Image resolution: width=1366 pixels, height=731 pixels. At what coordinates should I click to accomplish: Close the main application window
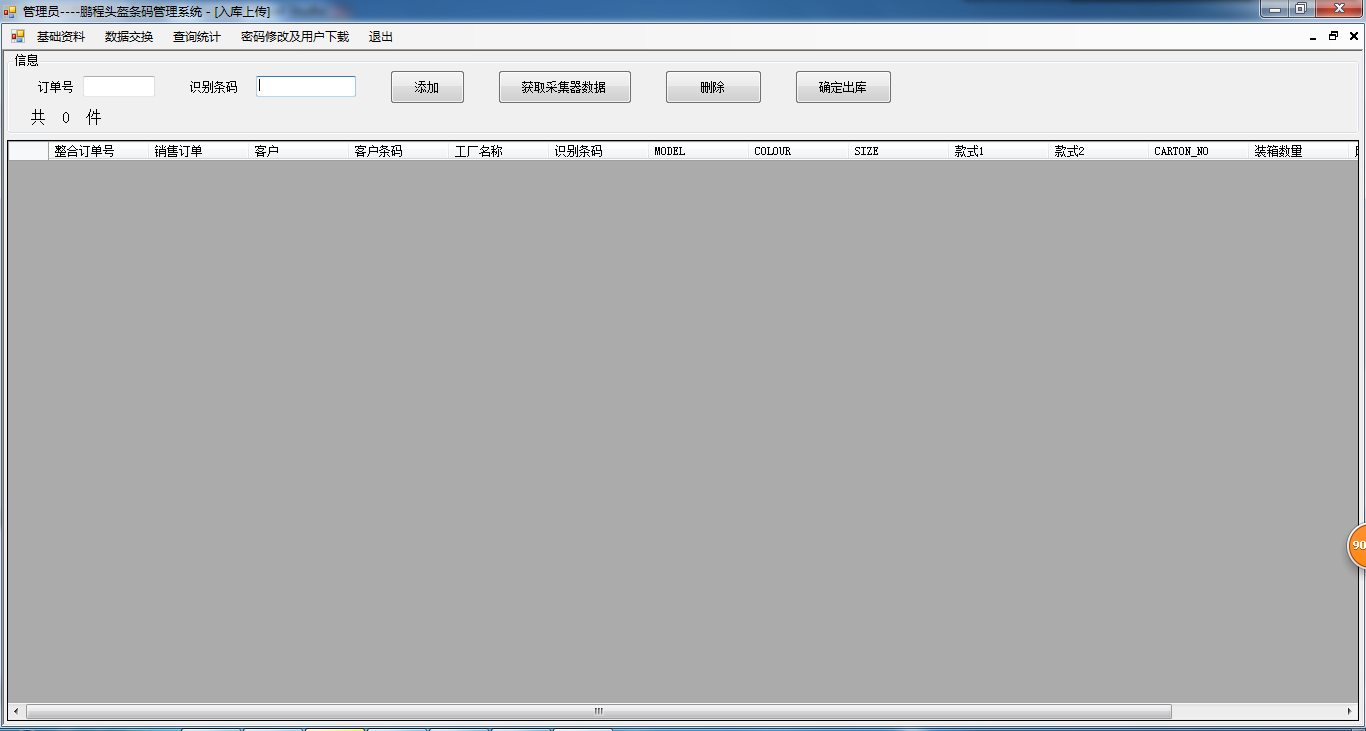[x=1338, y=9]
